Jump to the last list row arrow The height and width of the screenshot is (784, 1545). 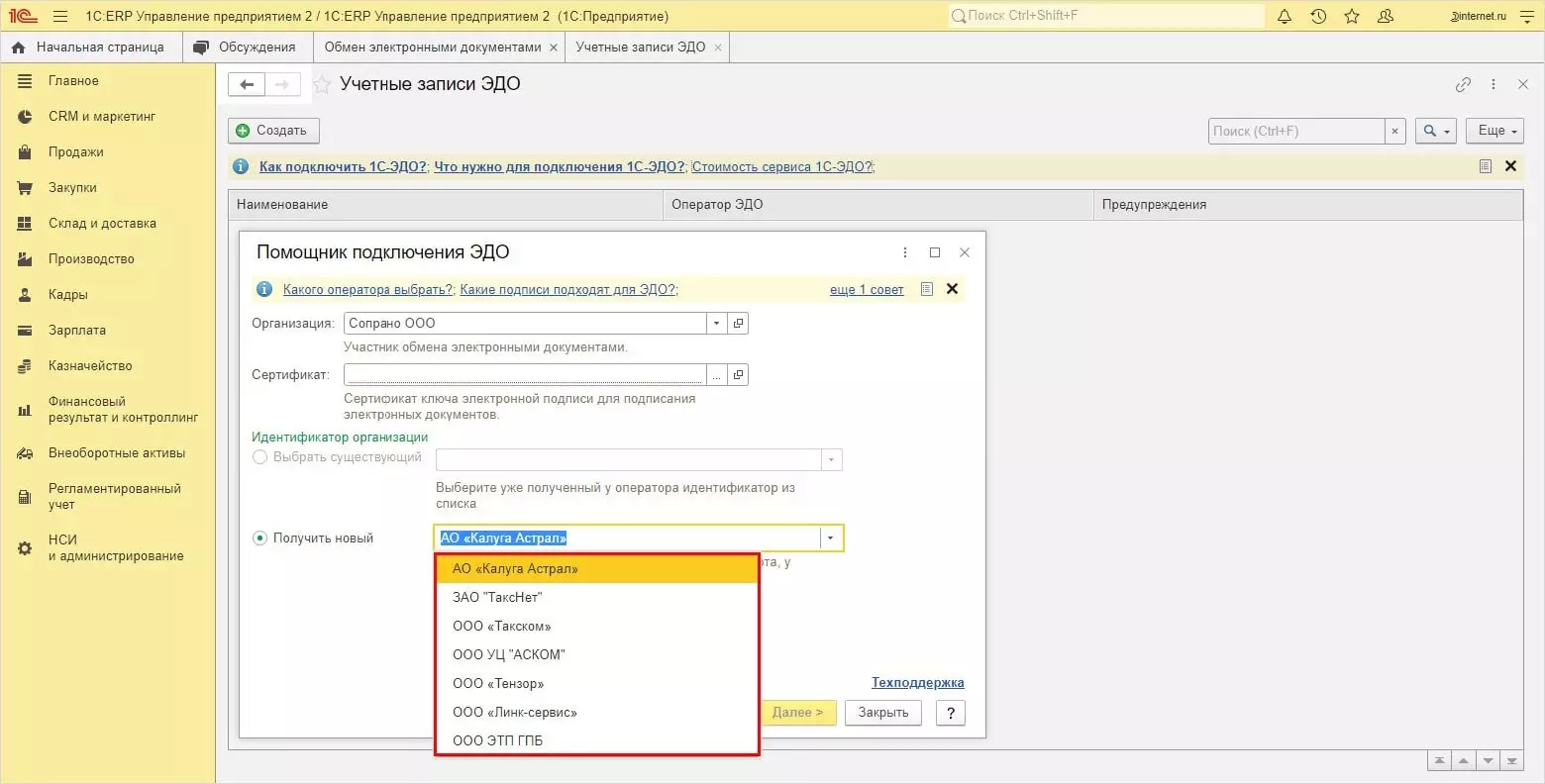click(x=1511, y=760)
